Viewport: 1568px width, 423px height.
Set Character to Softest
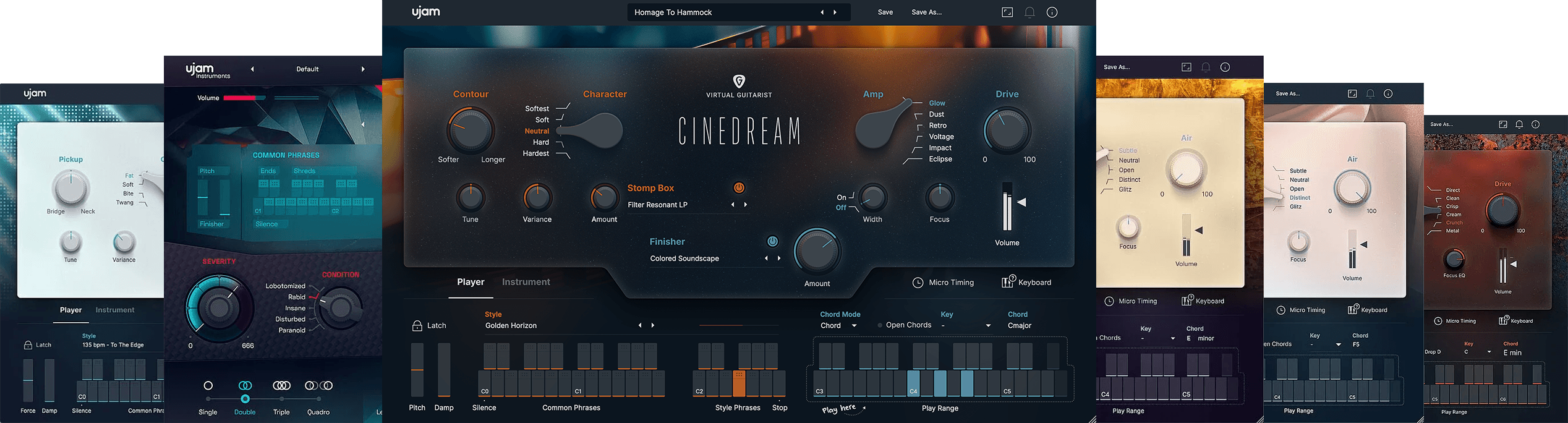click(x=537, y=109)
